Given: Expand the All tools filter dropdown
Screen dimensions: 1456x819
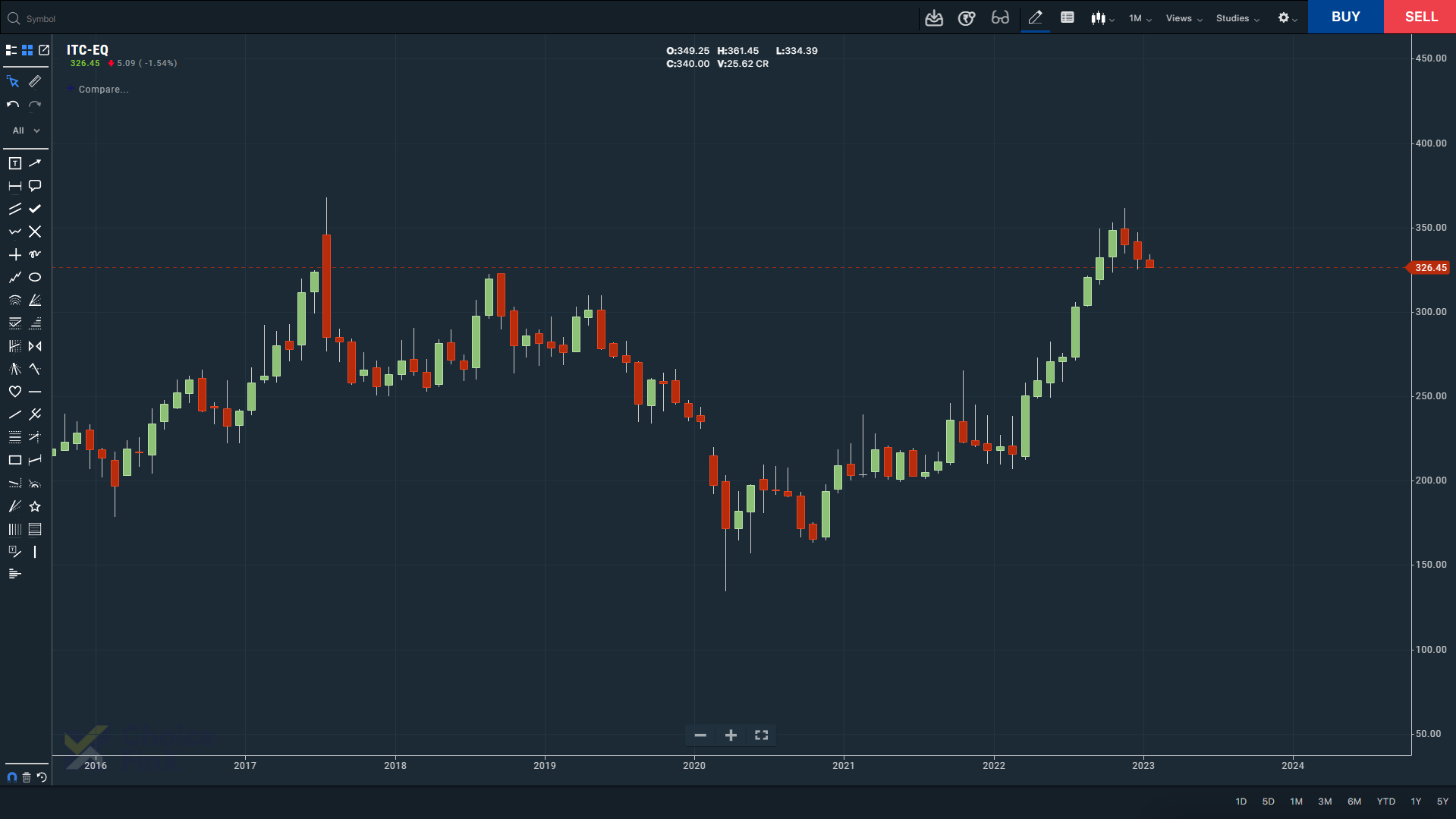Looking at the screenshot, I should point(26,131).
